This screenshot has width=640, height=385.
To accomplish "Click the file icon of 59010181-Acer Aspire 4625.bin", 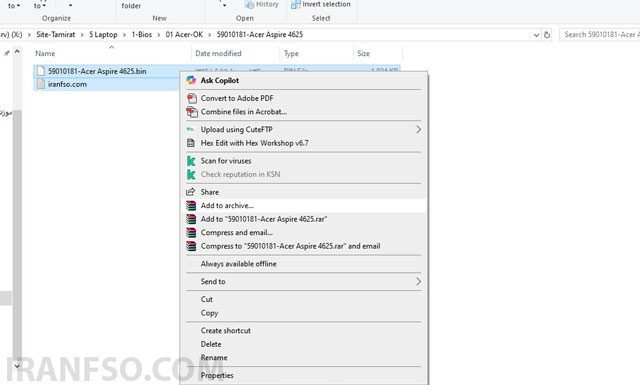I will [40, 71].
